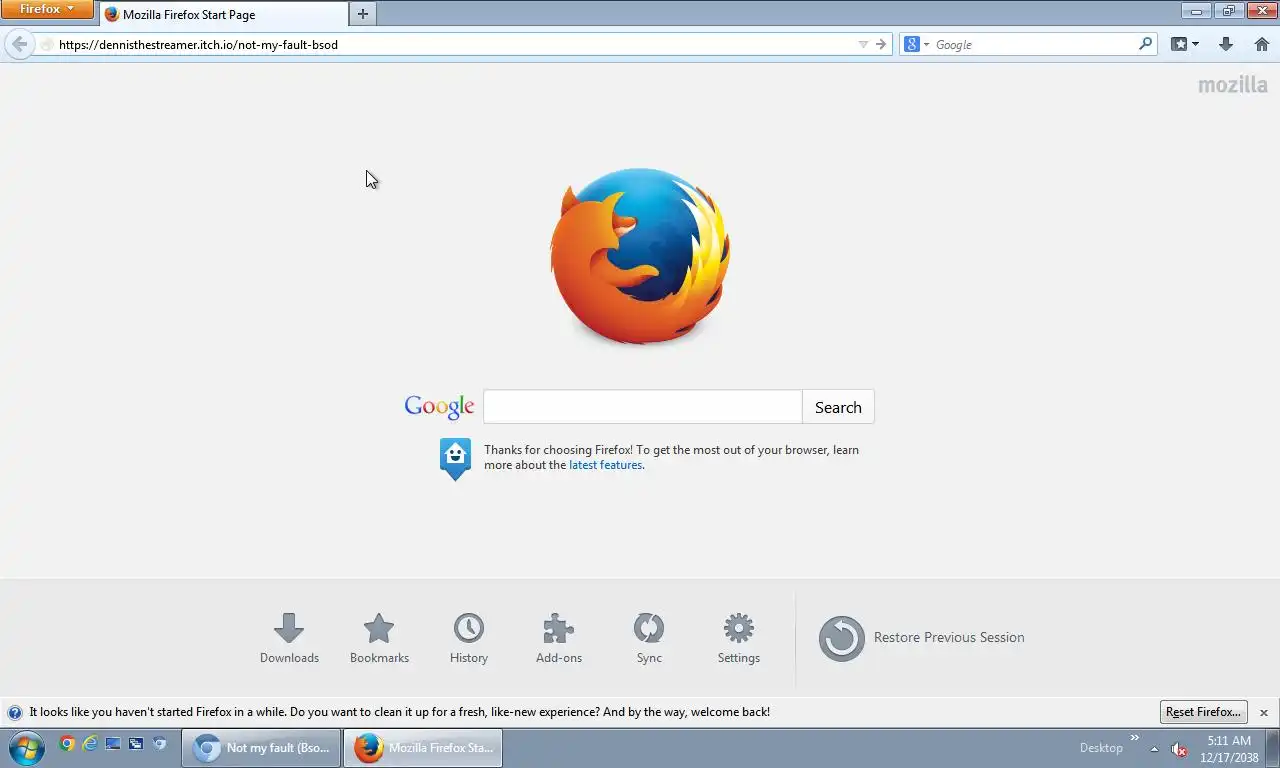Click Restore Previous Session
This screenshot has height=768, width=1280.
point(922,638)
